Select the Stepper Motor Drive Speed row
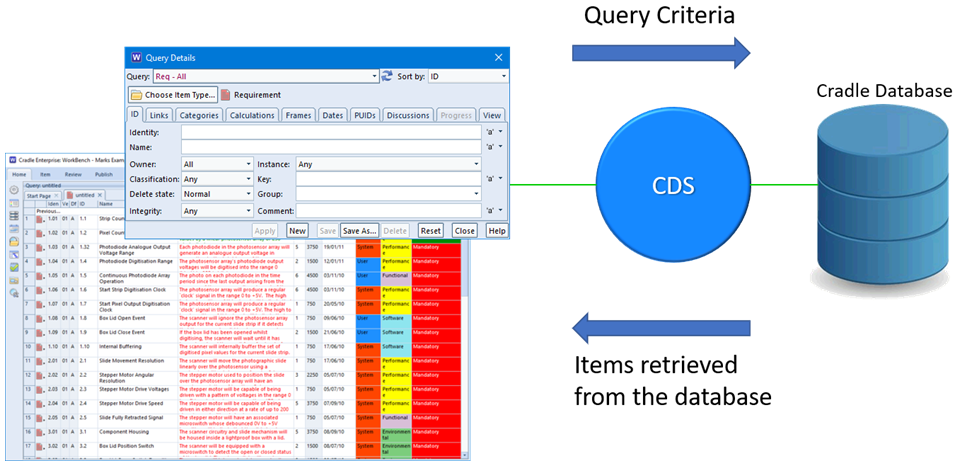 pyautogui.click(x=243, y=406)
